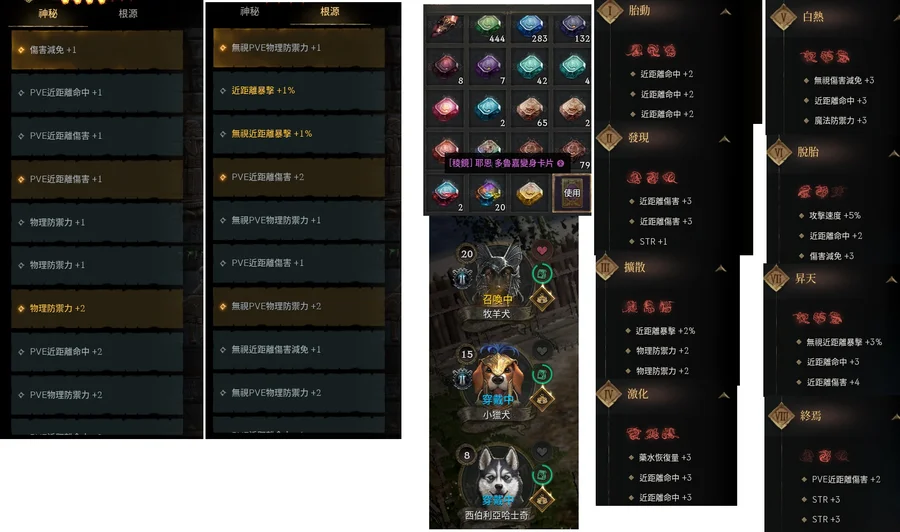Click the golden gem in the inventory

pos(529,195)
